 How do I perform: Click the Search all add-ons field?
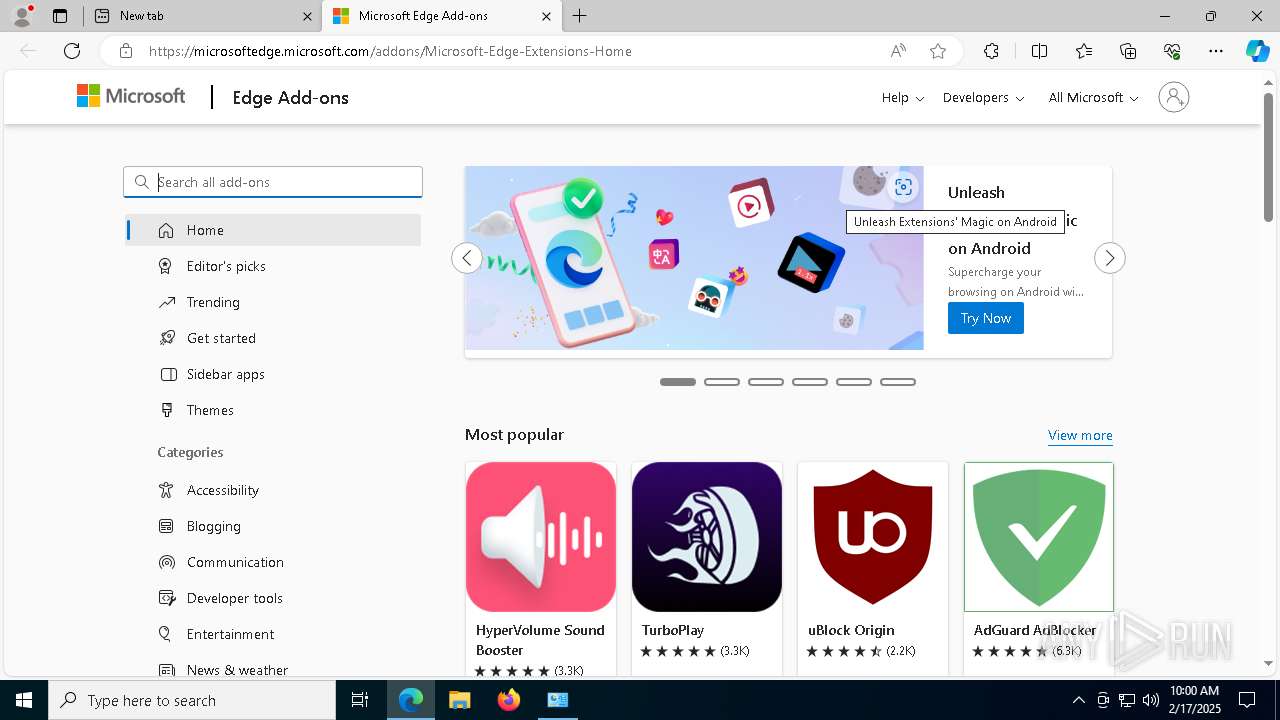click(273, 182)
